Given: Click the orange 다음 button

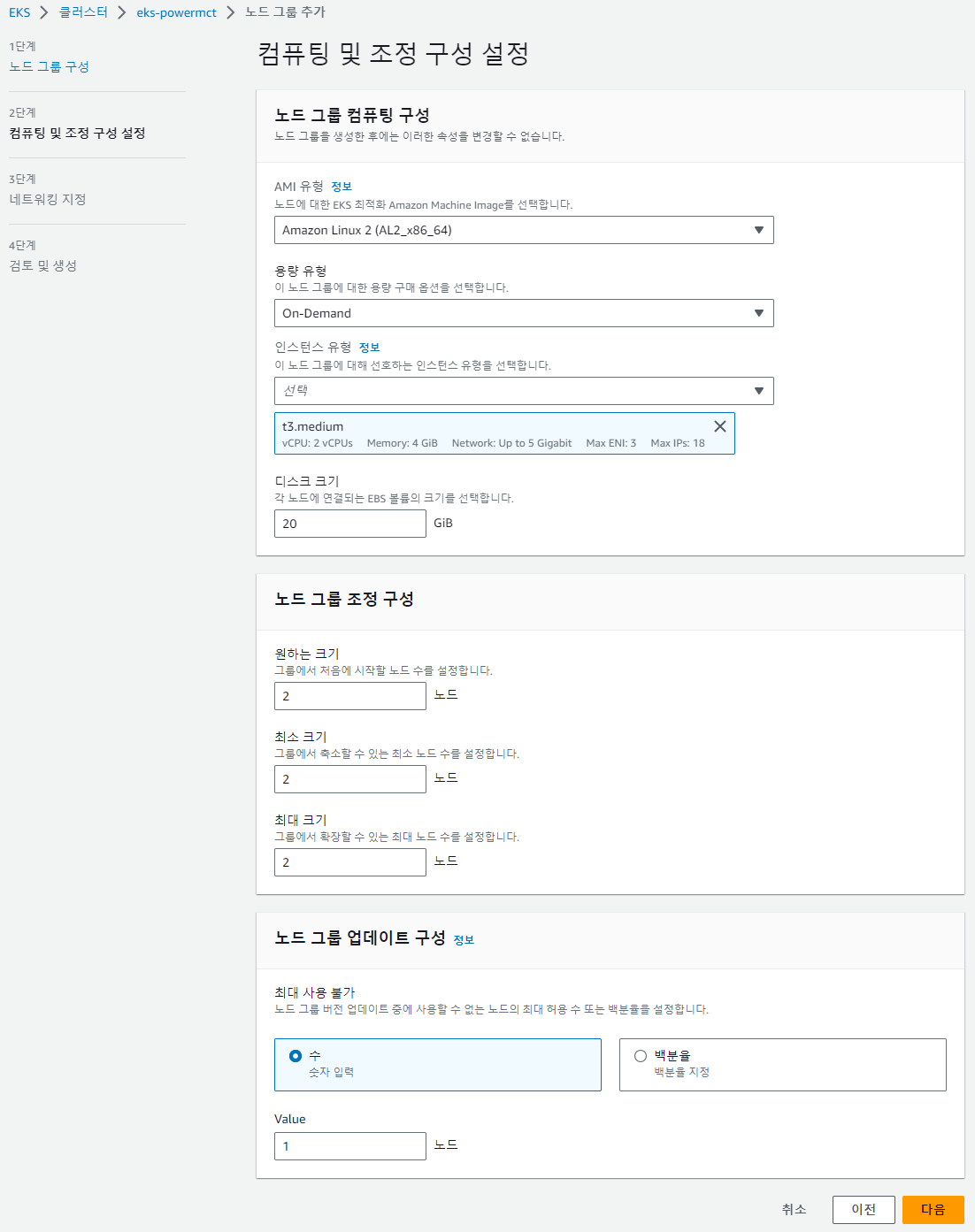Looking at the screenshot, I should [933, 1209].
